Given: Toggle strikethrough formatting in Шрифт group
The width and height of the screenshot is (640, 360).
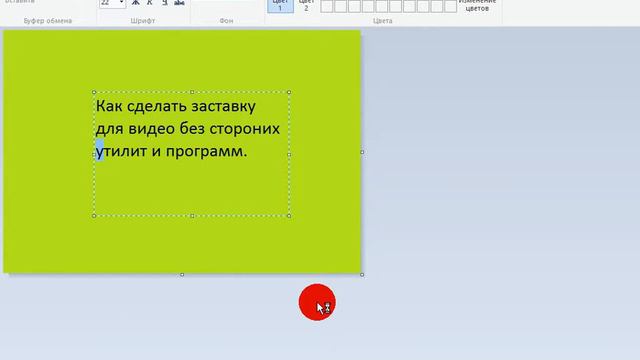Looking at the screenshot, I should click(x=179, y=3).
